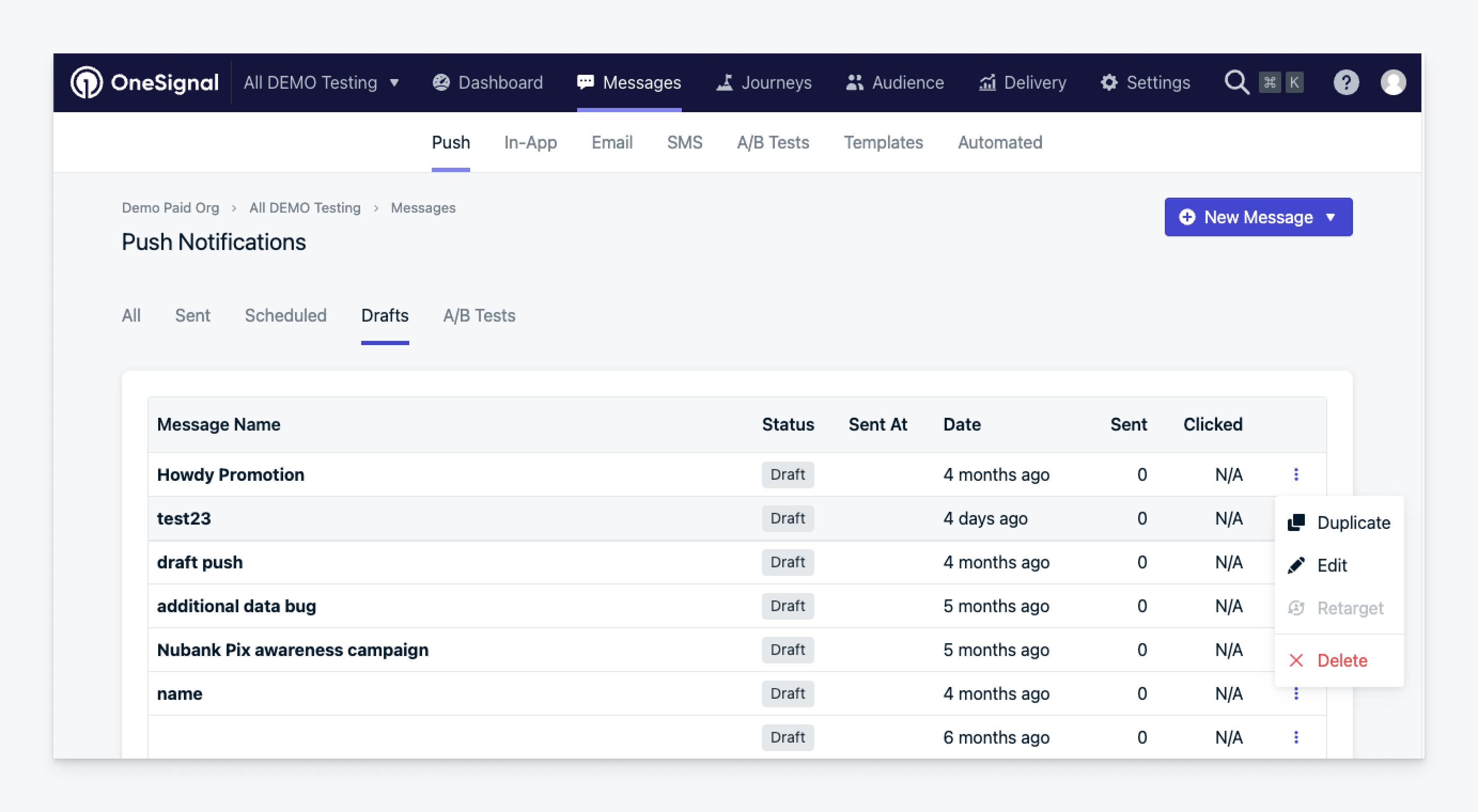
Task: Open the user profile avatar
Action: [1393, 83]
